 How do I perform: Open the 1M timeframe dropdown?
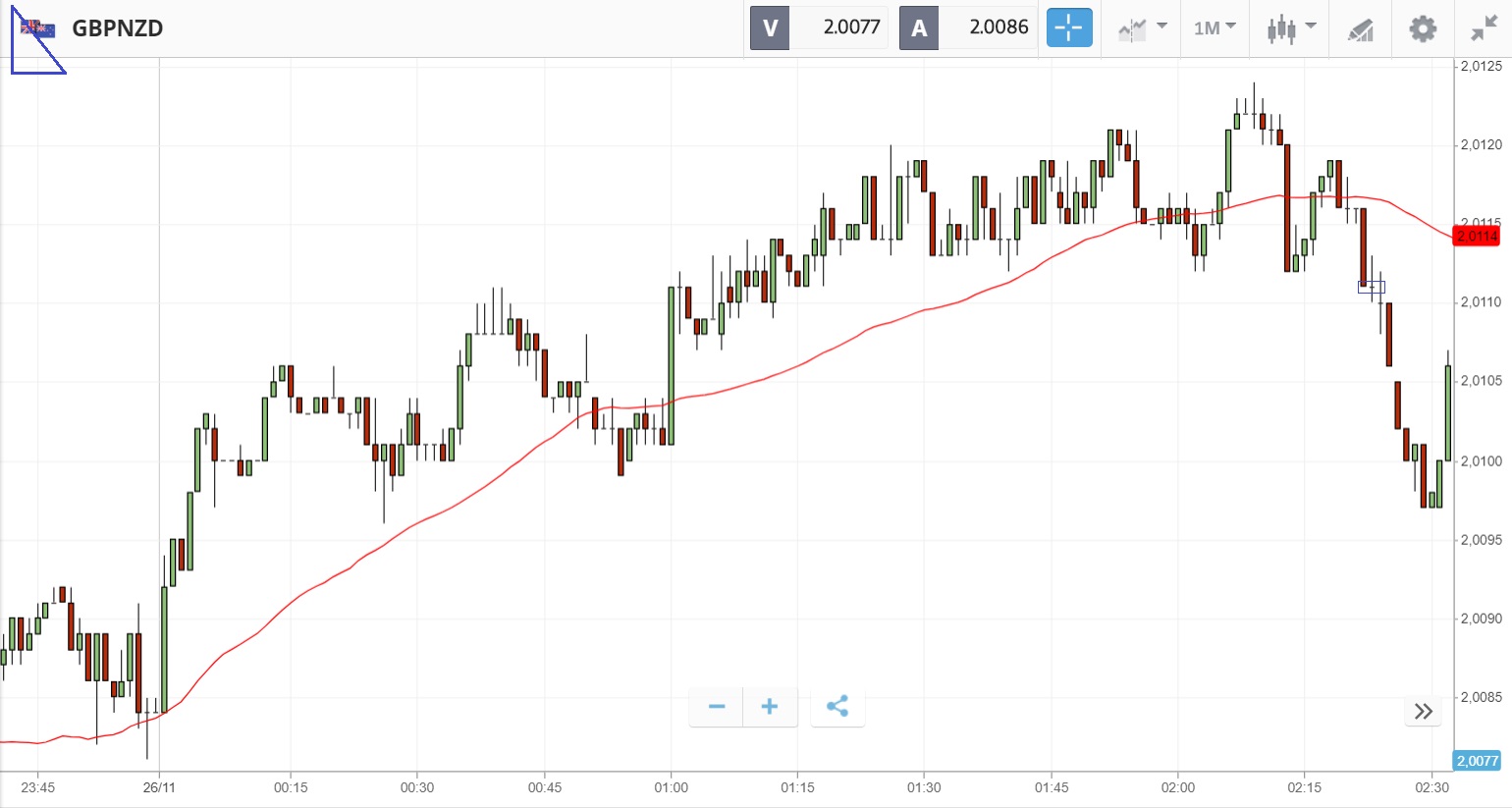click(x=1215, y=28)
